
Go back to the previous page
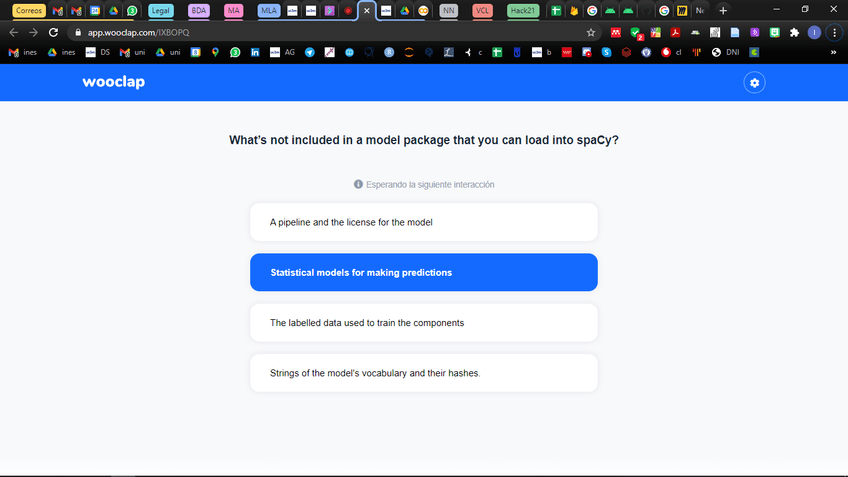click(x=13, y=32)
